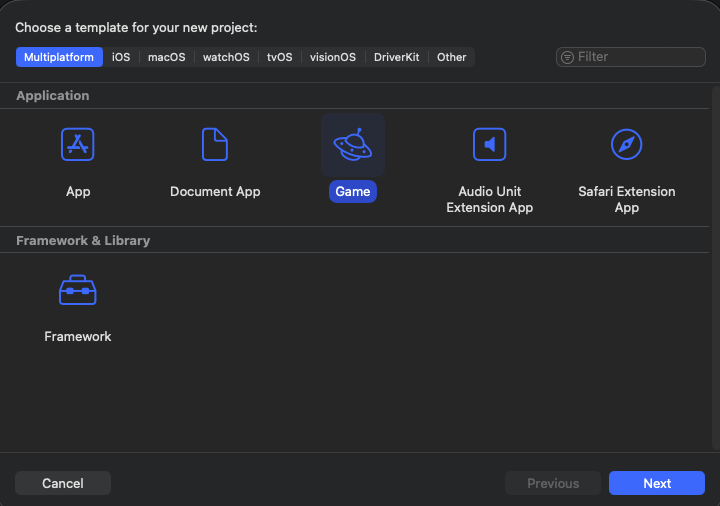Click the "Document App" label
The width and height of the screenshot is (720, 506).
point(215,191)
